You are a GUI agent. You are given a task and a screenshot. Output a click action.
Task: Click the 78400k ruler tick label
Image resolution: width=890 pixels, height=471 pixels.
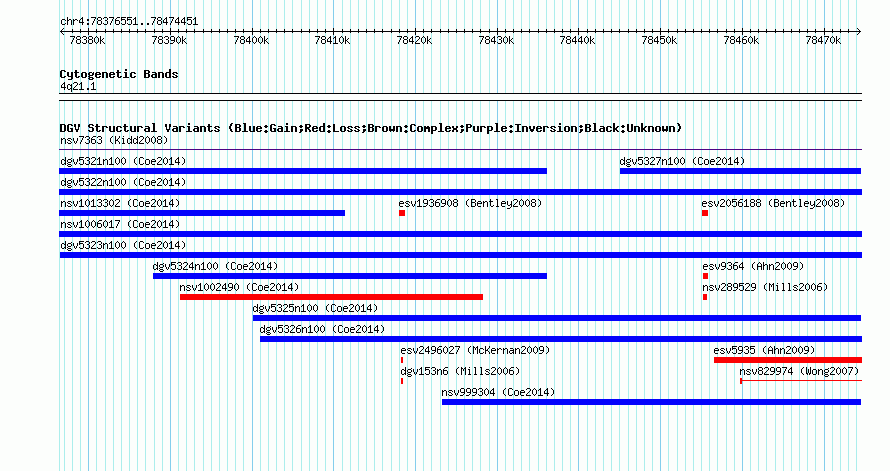[x=251, y=40]
